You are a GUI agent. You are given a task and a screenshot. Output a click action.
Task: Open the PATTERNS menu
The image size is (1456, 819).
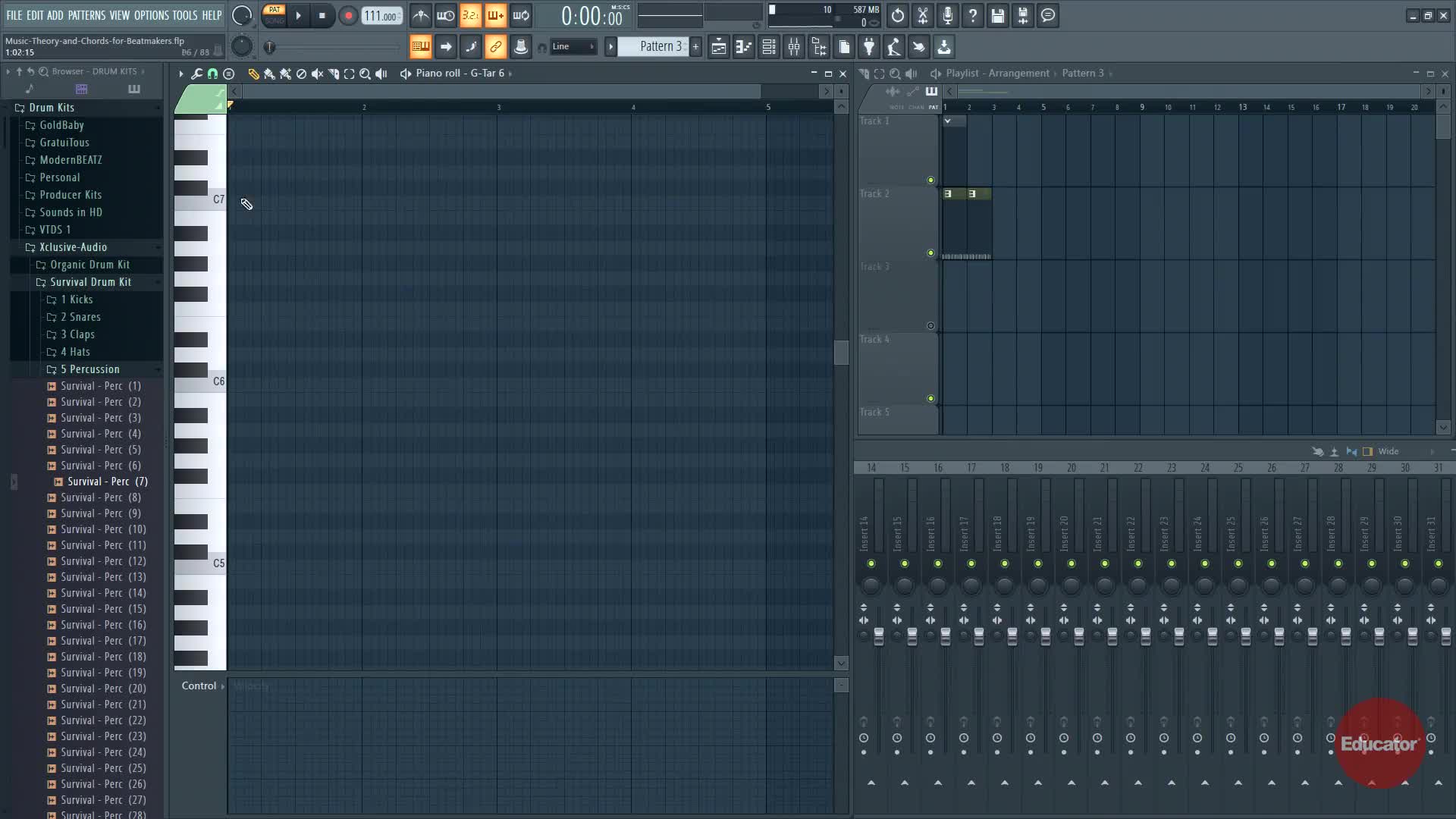tap(86, 15)
